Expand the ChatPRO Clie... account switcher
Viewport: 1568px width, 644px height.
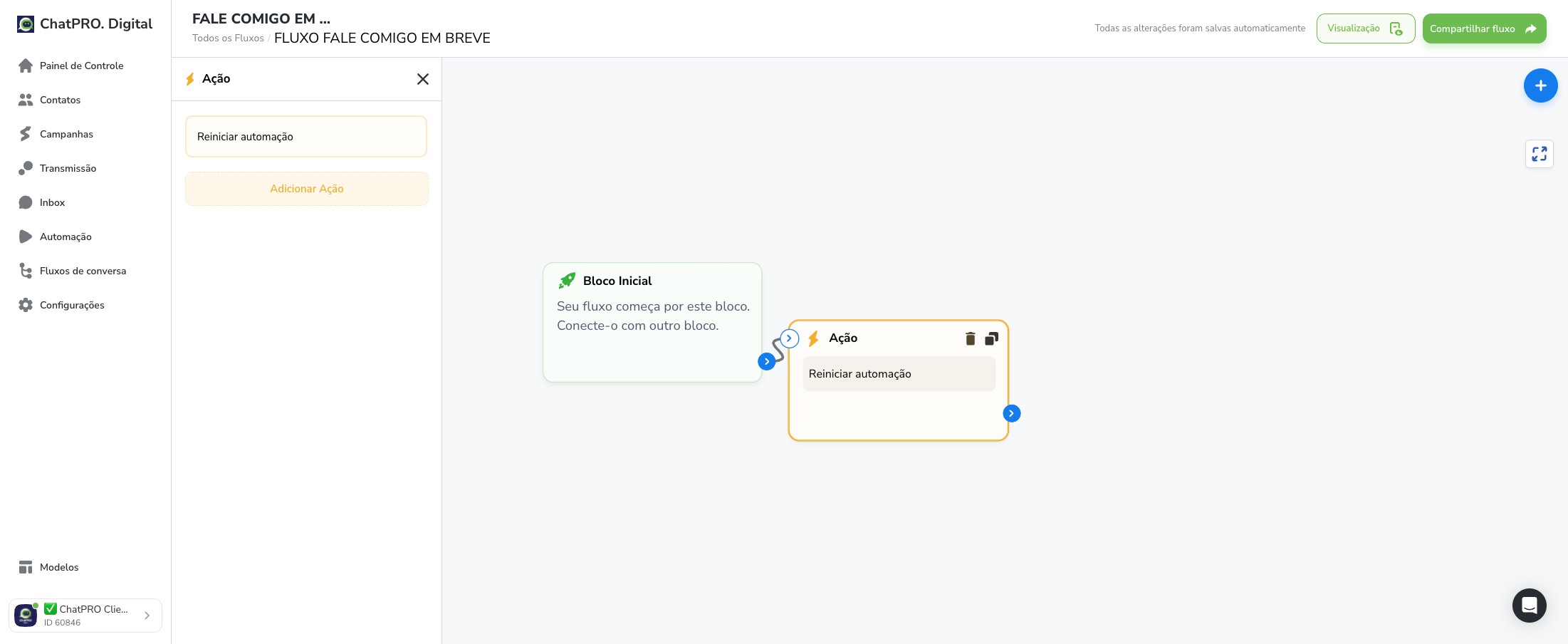click(x=85, y=616)
